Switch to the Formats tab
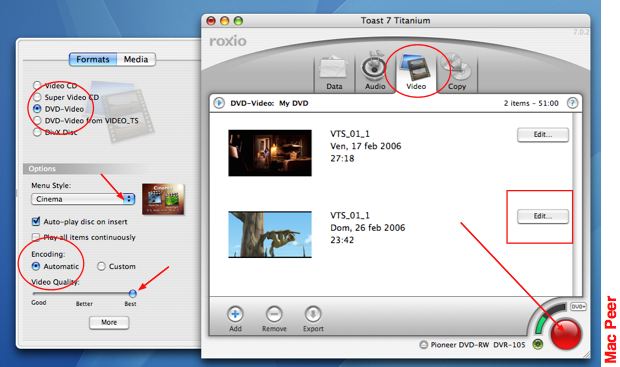The width and height of the screenshot is (620, 367). [93, 59]
